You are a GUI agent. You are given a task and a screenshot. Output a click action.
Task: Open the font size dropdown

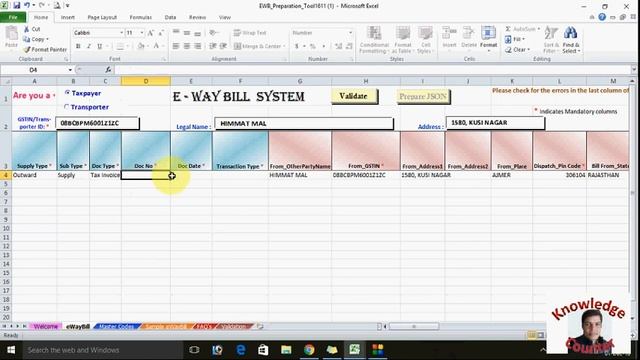(x=142, y=33)
